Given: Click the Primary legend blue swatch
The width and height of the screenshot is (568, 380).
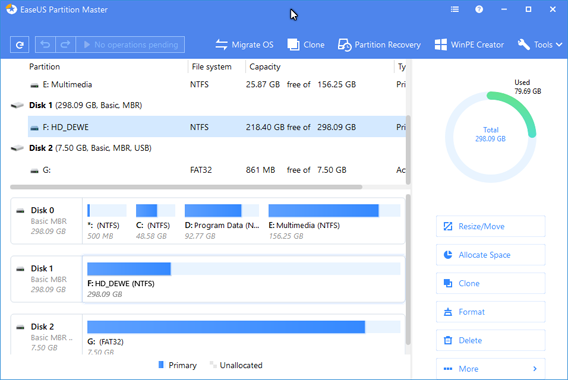Looking at the screenshot, I should (161, 365).
